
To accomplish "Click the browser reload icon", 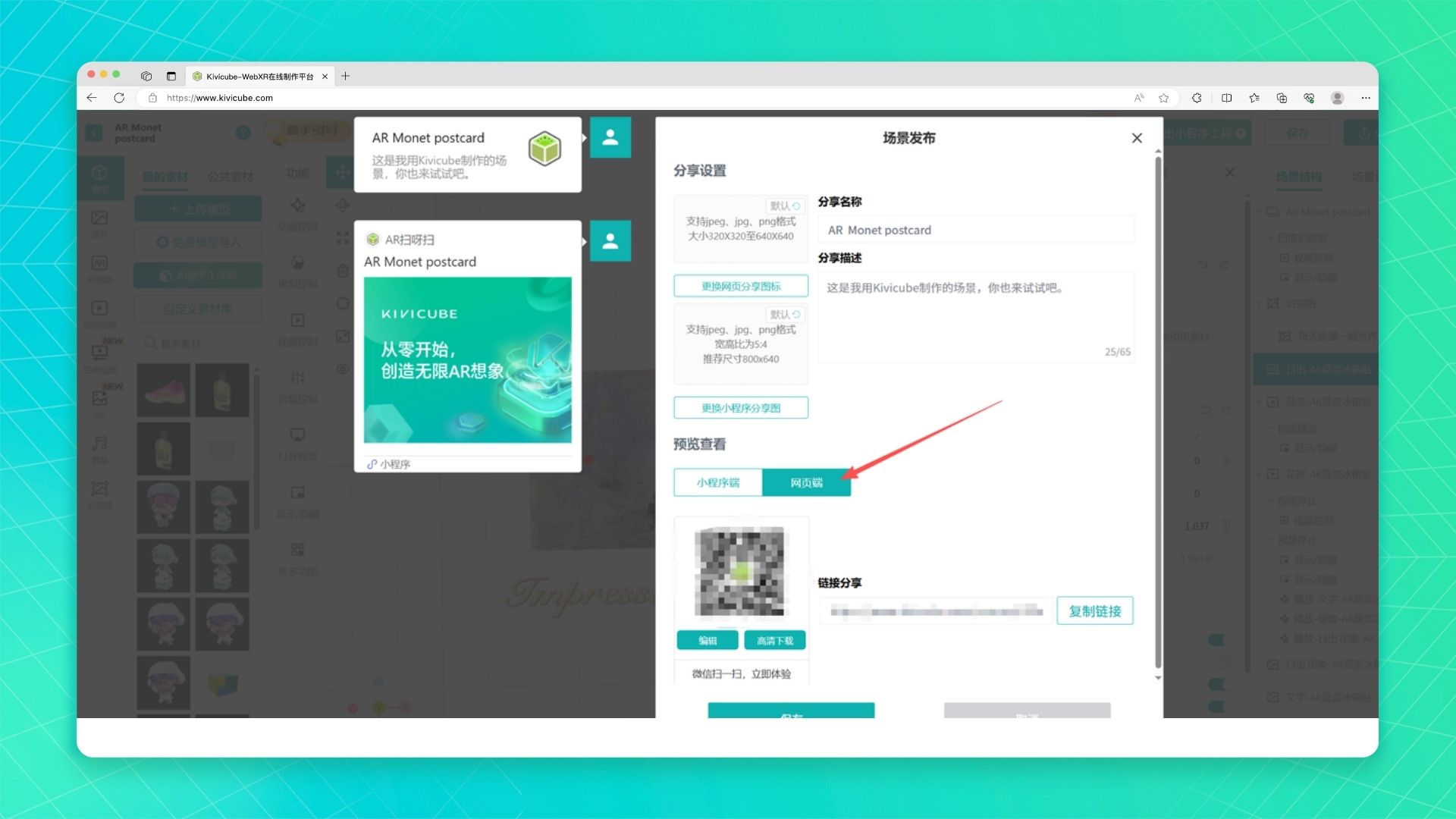I will point(119,98).
